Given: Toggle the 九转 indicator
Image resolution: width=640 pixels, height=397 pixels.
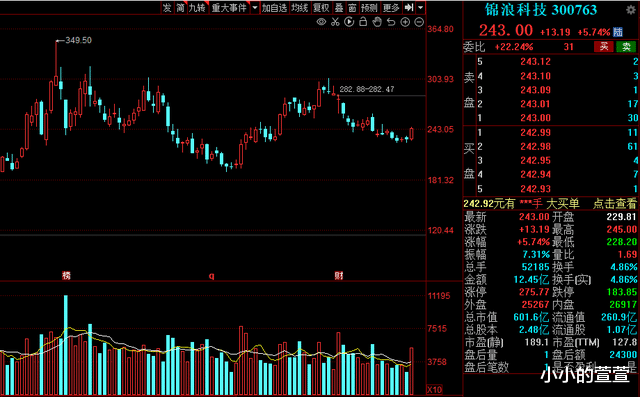Looking at the screenshot, I should (197, 7).
